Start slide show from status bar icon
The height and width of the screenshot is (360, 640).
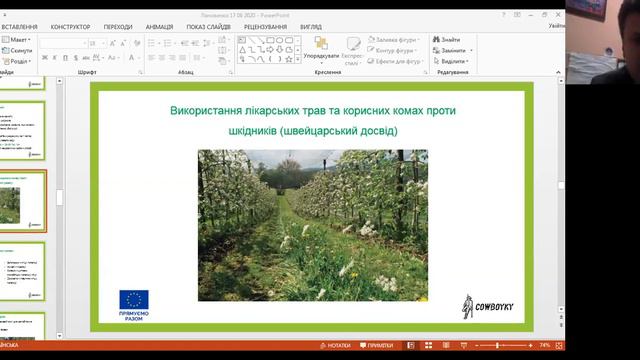tap(464, 345)
